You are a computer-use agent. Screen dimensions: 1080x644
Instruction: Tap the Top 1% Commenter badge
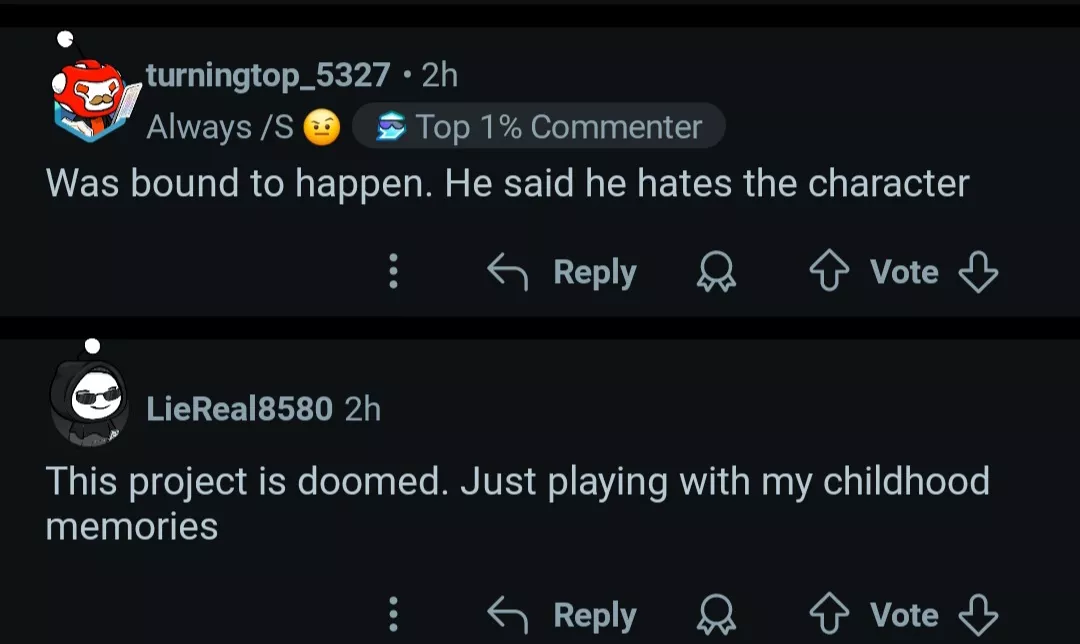point(540,127)
